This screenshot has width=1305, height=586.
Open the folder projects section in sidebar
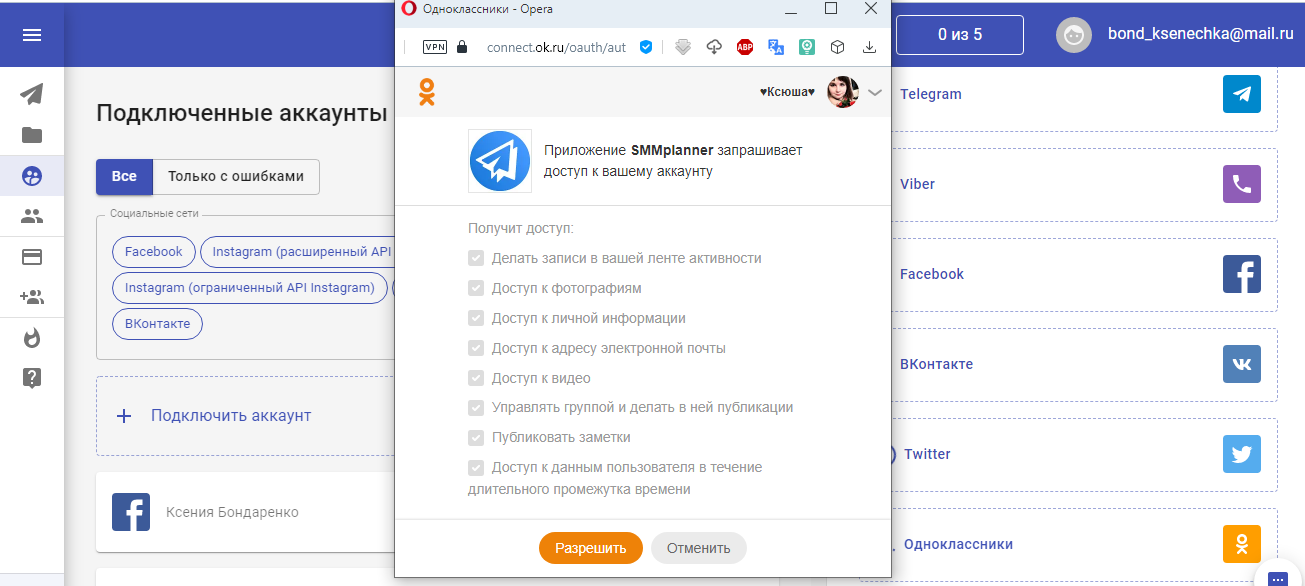point(32,135)
